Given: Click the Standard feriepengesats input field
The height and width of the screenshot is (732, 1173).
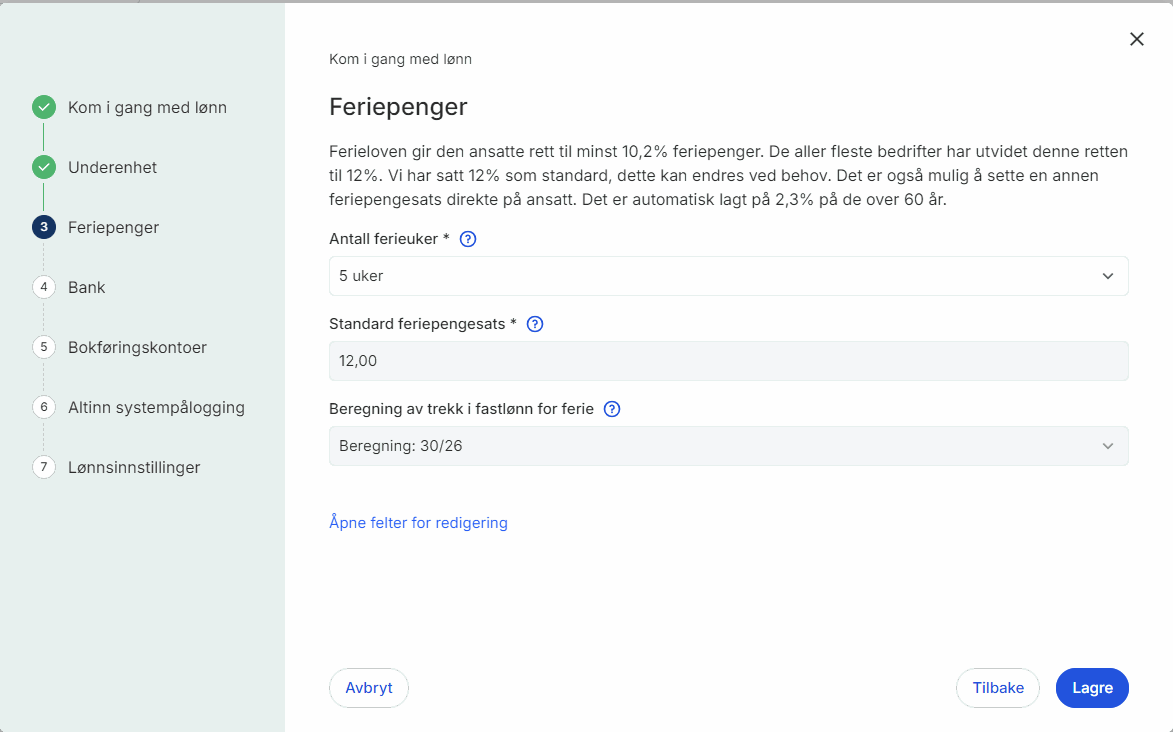Looking at the screenshot, I should coord(728,361).
